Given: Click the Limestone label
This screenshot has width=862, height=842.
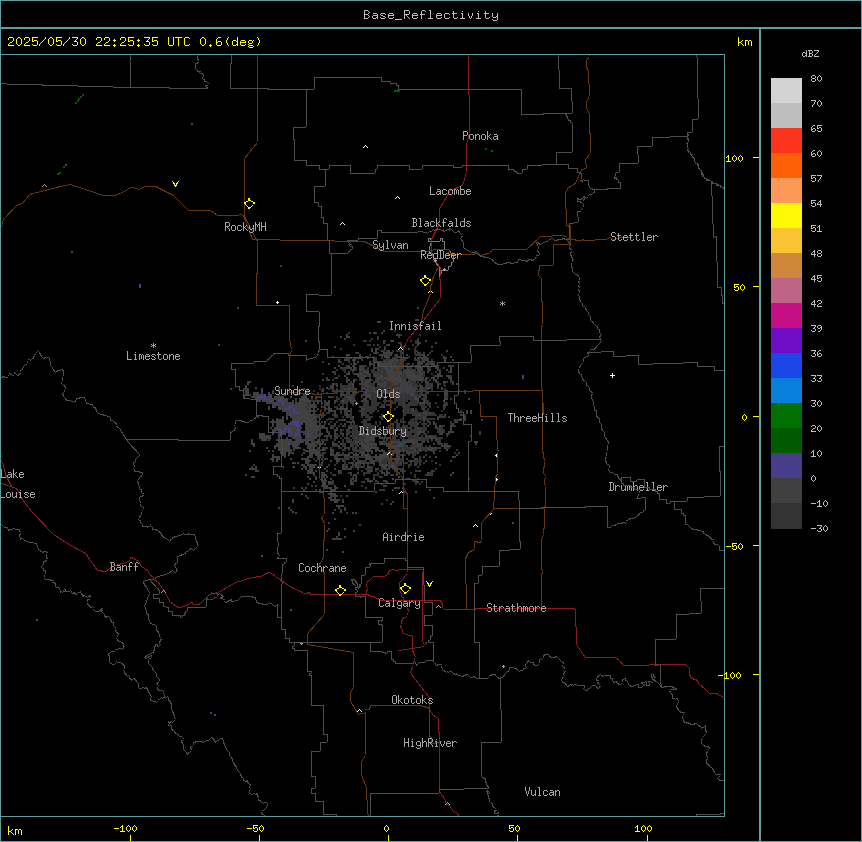Looking at the screenshot, I should (x=153, y=356).
